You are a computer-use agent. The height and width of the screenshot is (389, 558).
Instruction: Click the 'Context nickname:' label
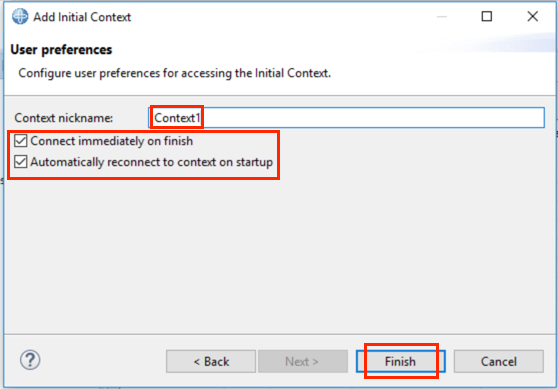pos(64,118)
